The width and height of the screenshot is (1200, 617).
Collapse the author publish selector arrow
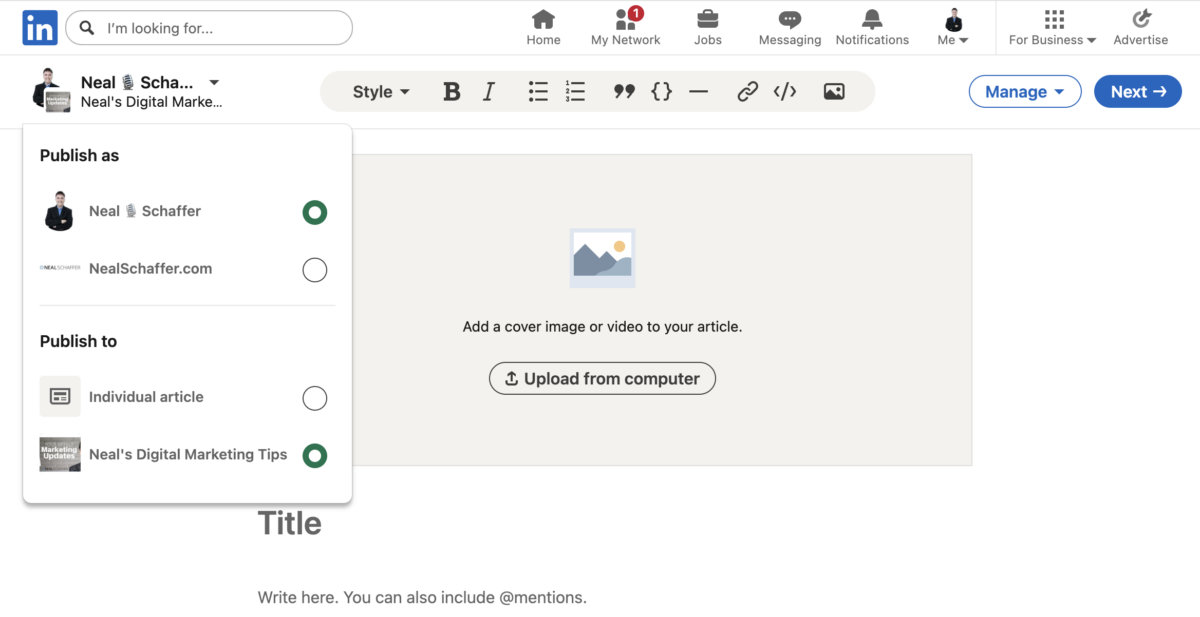214,83
